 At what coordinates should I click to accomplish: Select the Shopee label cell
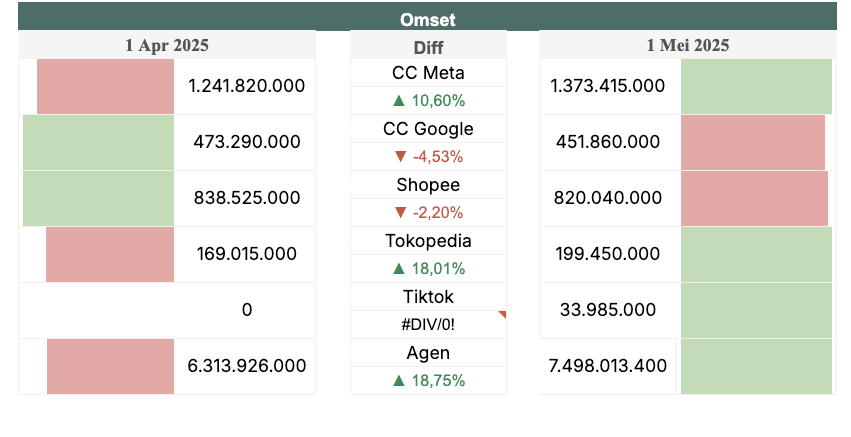(428, 185)
